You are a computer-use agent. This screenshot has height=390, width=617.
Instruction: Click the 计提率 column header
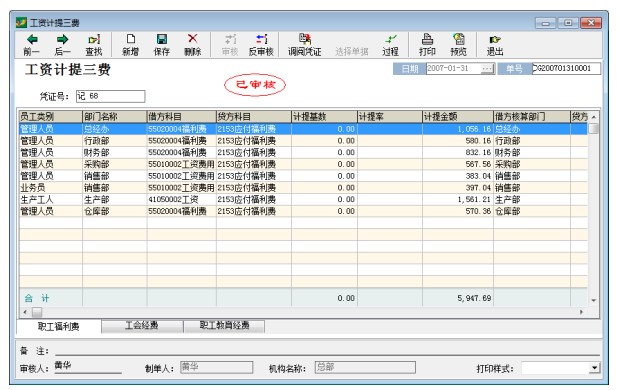tap(390, 116)
